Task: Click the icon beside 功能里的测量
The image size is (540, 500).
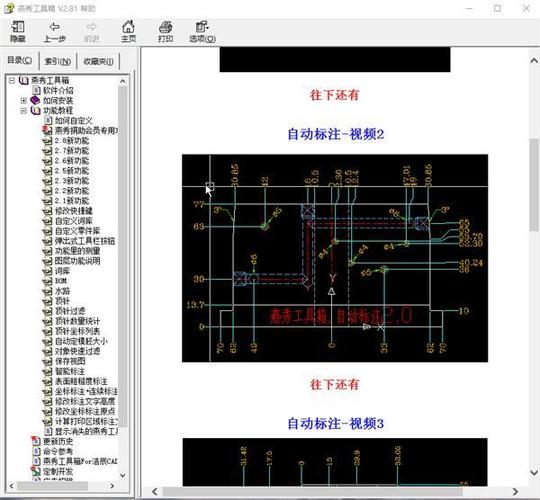Action: click(x=47, y=251)
